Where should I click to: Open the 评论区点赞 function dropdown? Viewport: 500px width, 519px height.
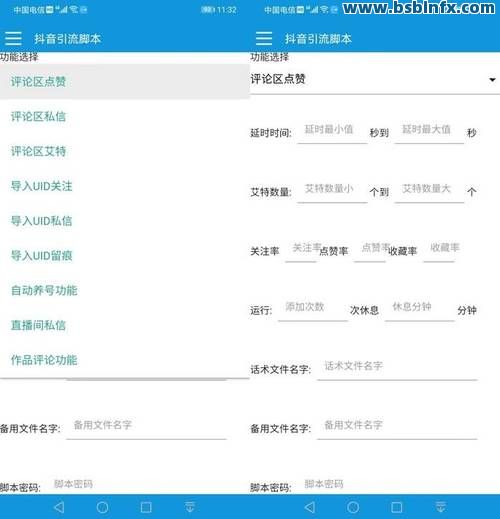375,79
